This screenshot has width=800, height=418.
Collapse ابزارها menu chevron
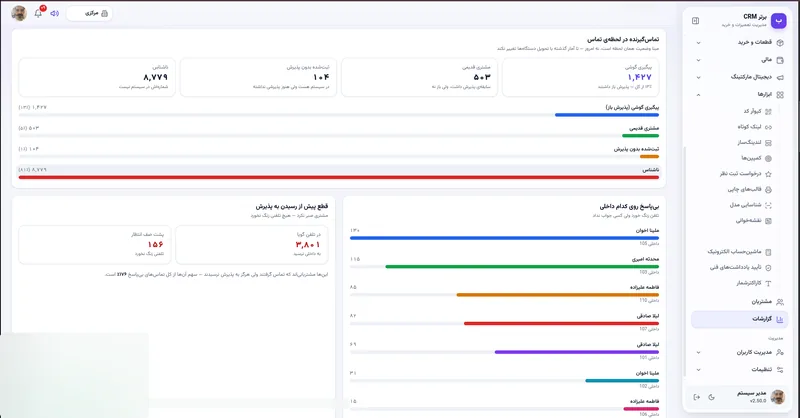(698, 95)
